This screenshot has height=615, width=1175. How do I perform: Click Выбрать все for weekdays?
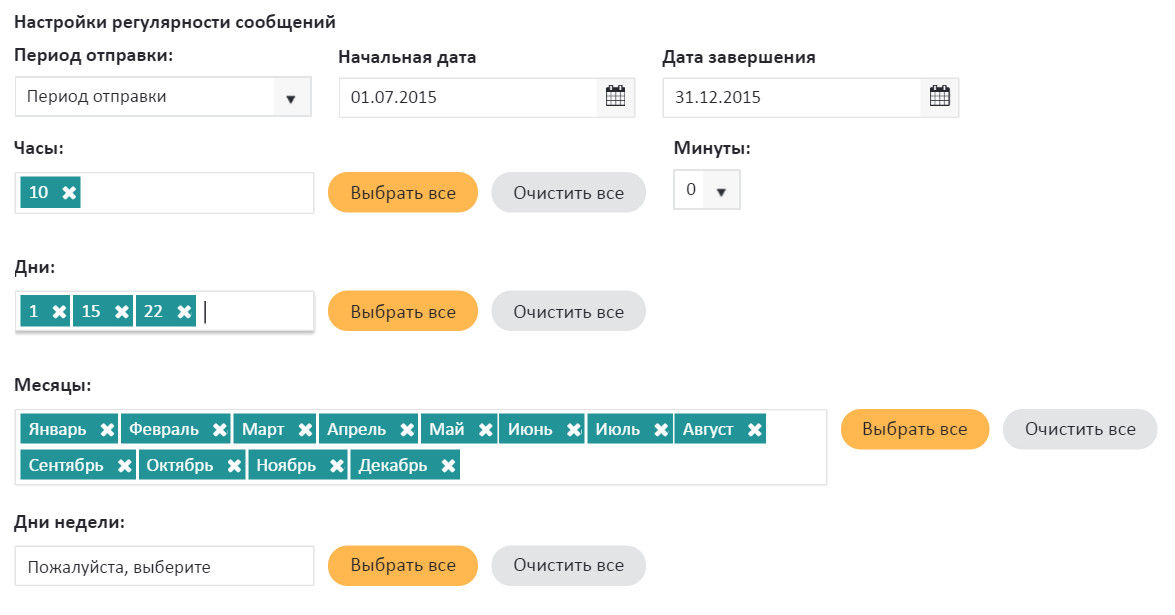point(403,566)
